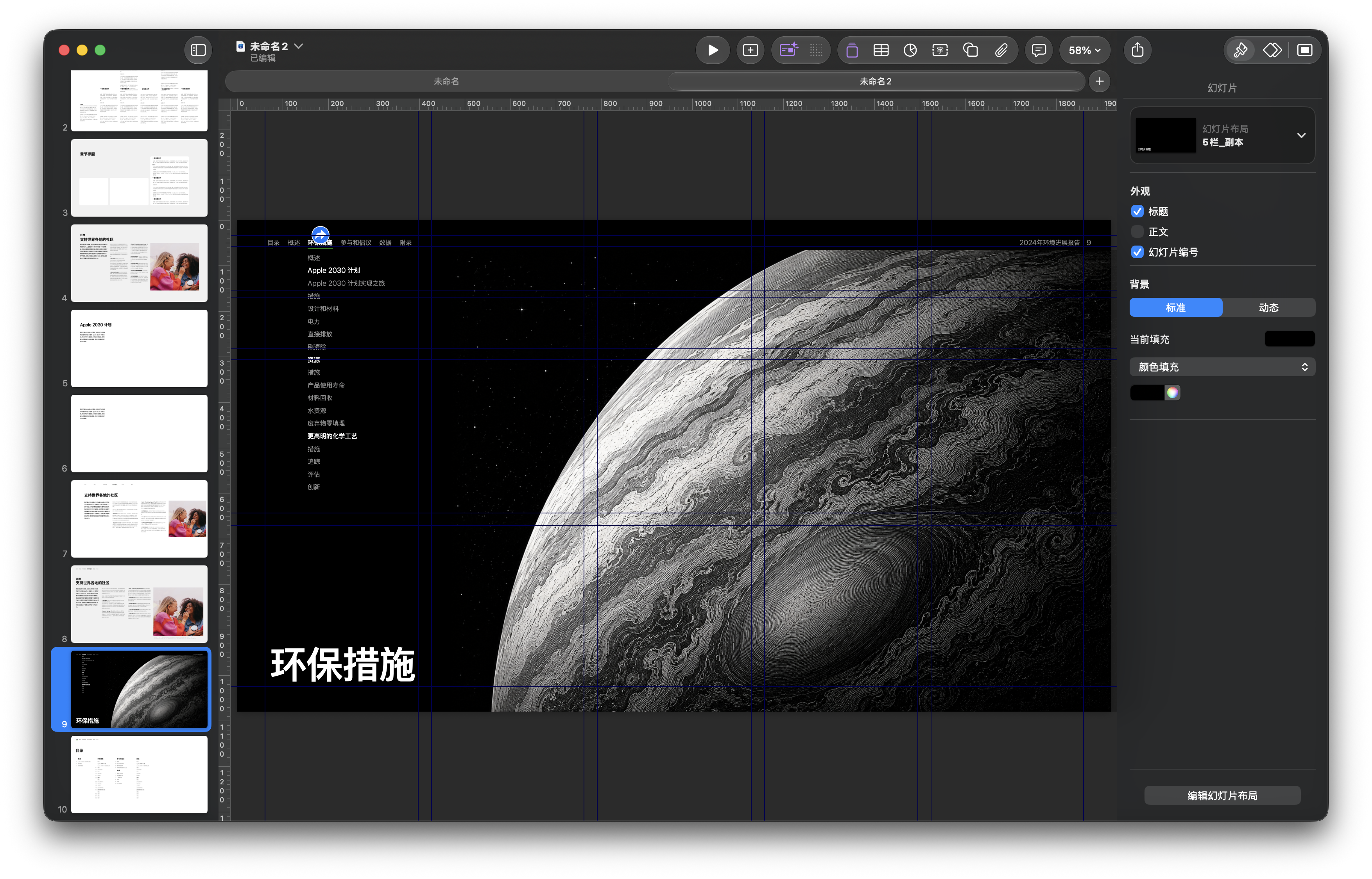Click the large 环保措施 slide title
Viewport: 1372px width, 879px height.
click(x=342, y=665)
